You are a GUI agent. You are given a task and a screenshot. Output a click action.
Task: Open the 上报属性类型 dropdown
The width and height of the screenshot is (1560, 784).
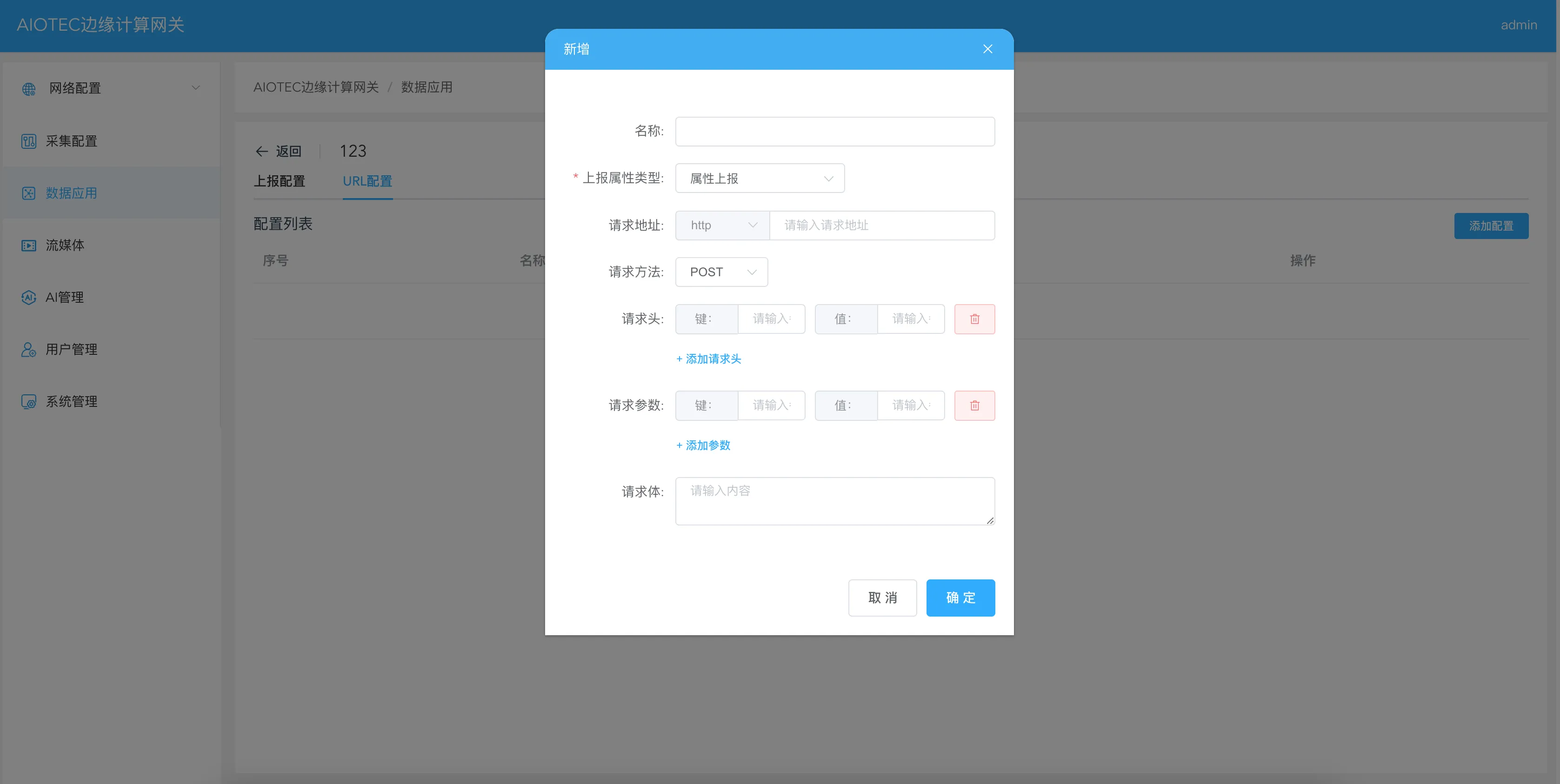coord(760,179)
